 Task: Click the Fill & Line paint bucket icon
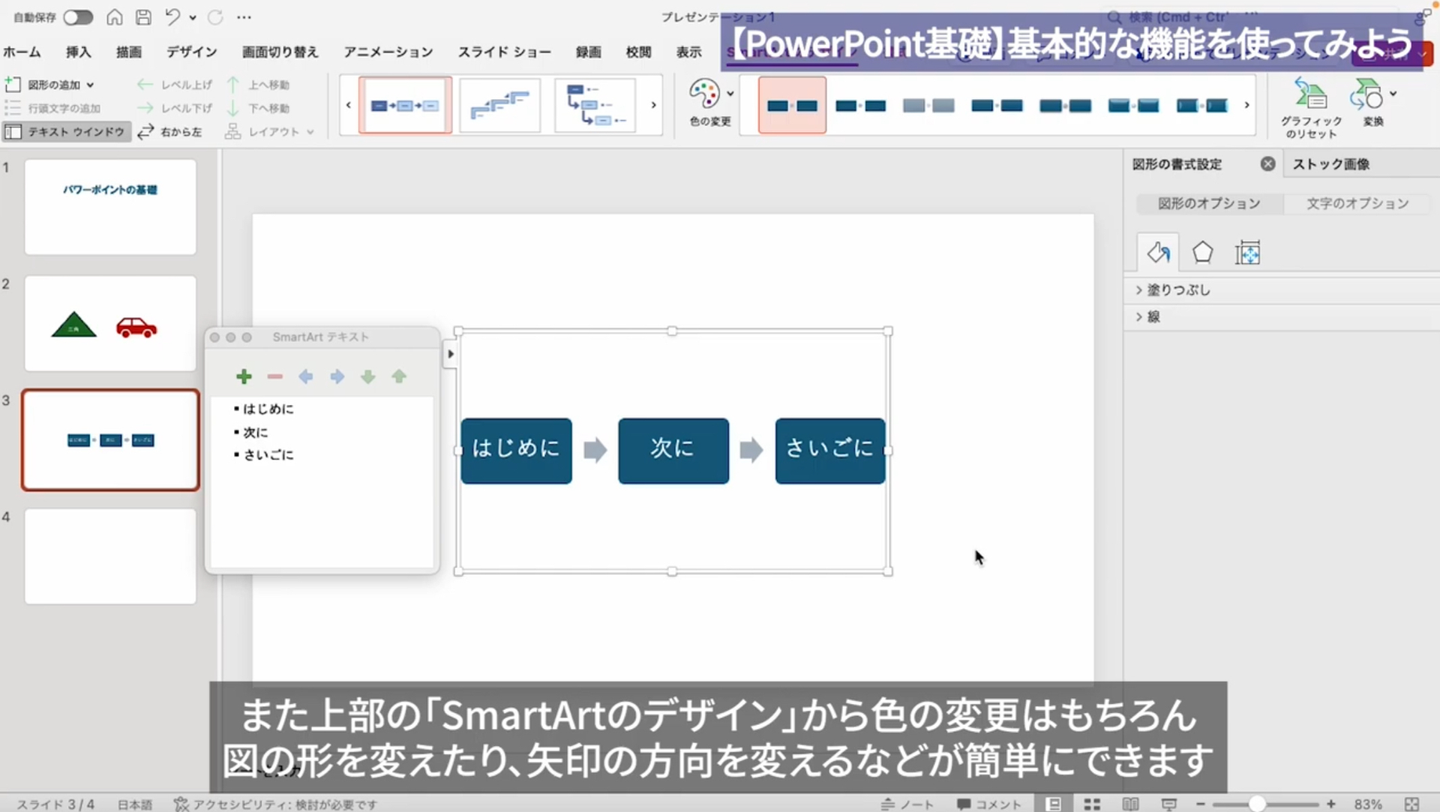[x=1159, y=252]
